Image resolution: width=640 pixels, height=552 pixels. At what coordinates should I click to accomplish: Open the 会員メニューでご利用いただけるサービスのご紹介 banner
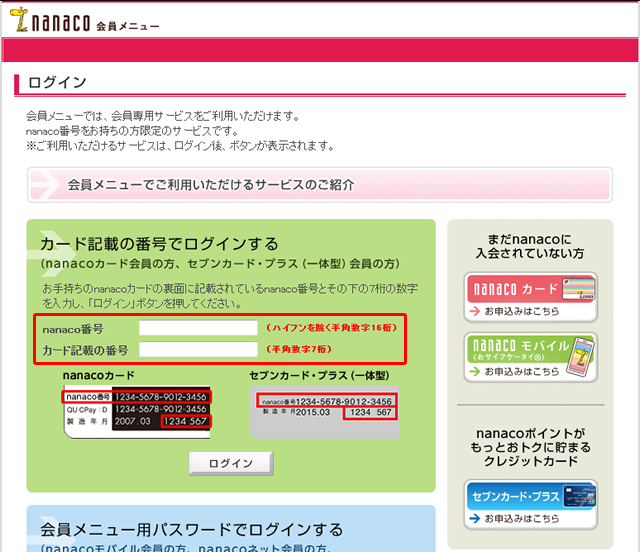320,185
